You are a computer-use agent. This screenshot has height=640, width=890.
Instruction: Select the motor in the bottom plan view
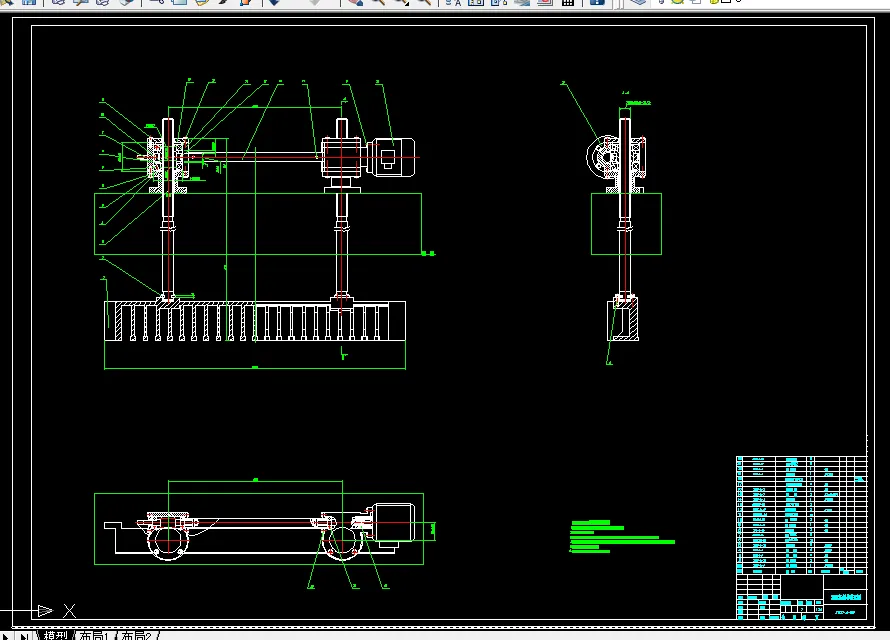[x=394, y=525]
